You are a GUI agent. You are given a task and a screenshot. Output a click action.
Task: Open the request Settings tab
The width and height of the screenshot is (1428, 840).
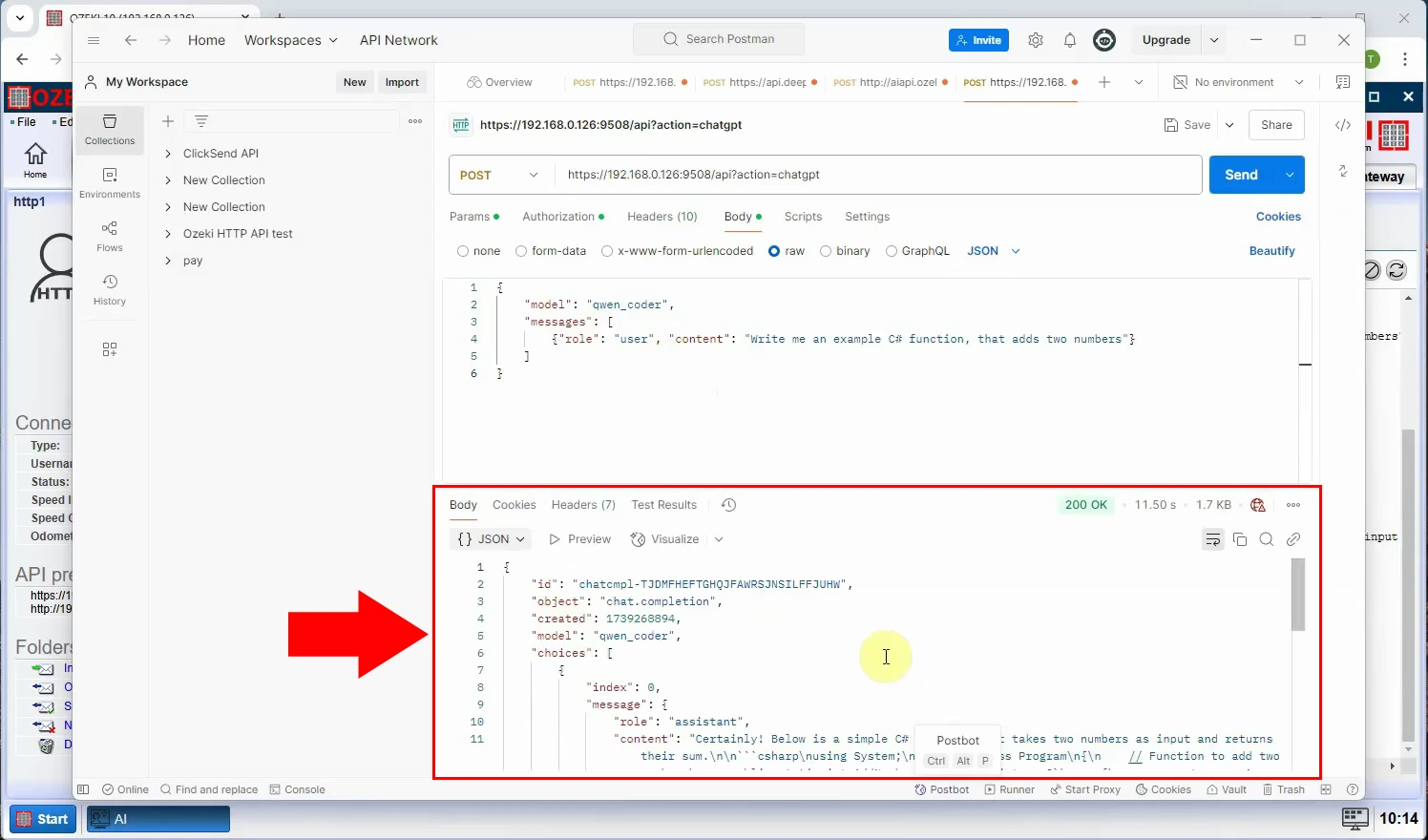click(x=867, y=217)
